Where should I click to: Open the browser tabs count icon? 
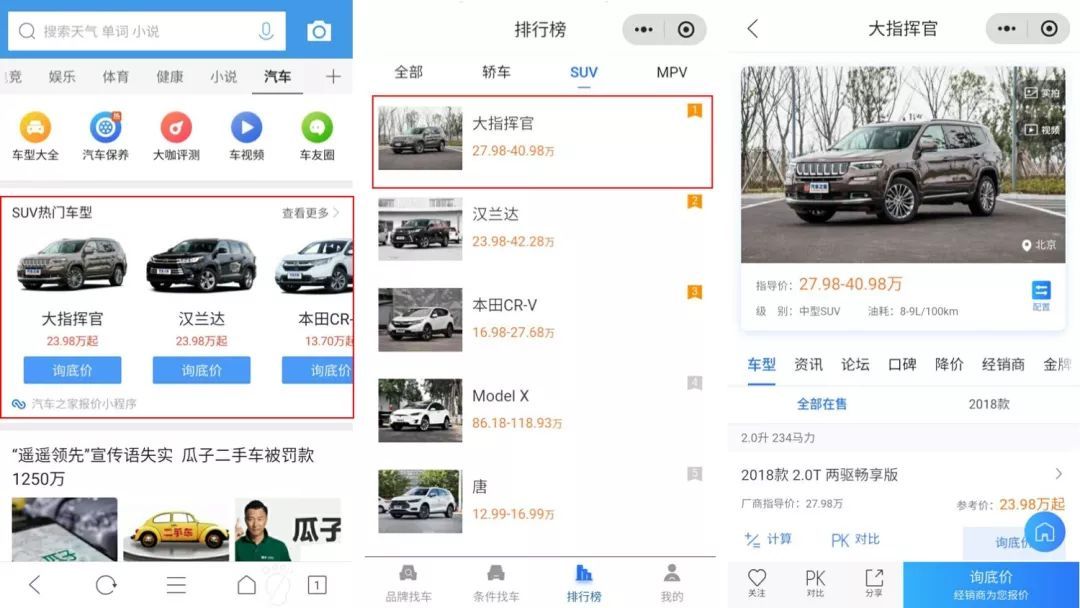coord(317,585)
